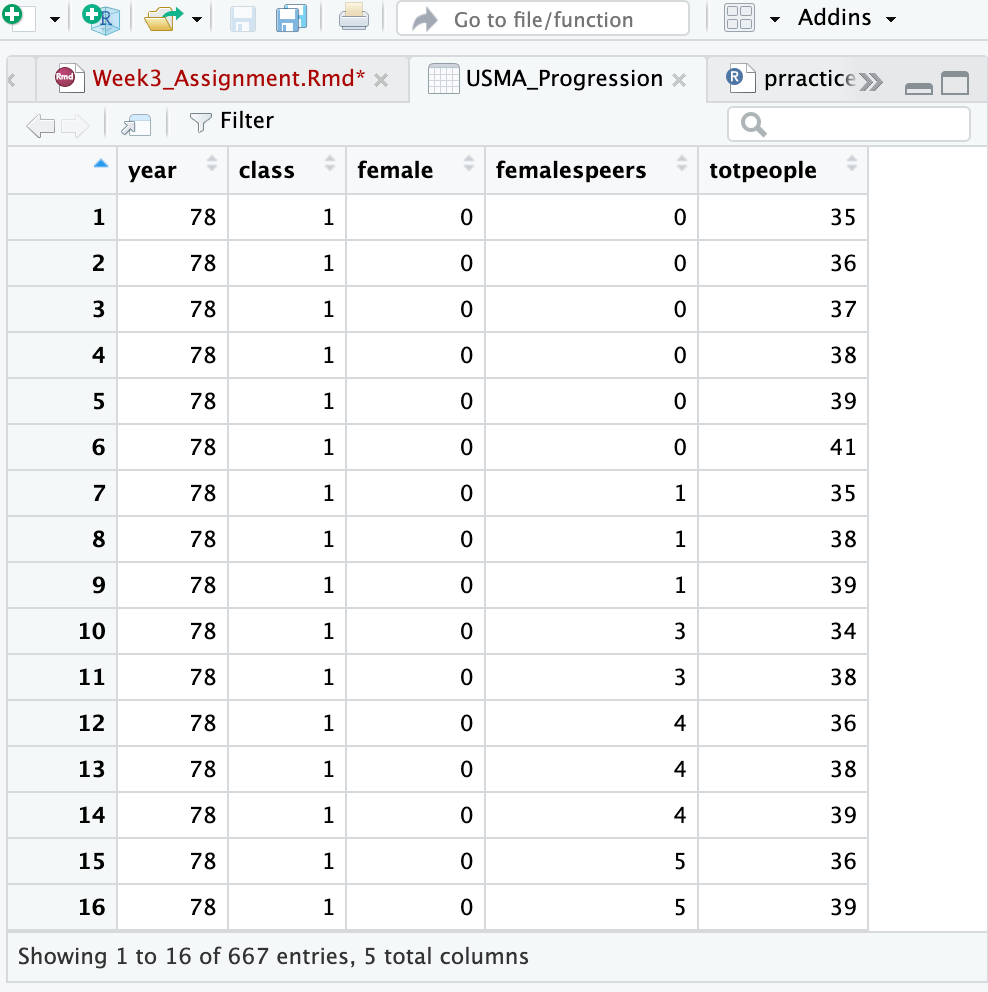The height and width of the screenshot is (992, 988).
Task: Click the data viewer search box
Action: (849, 124)
